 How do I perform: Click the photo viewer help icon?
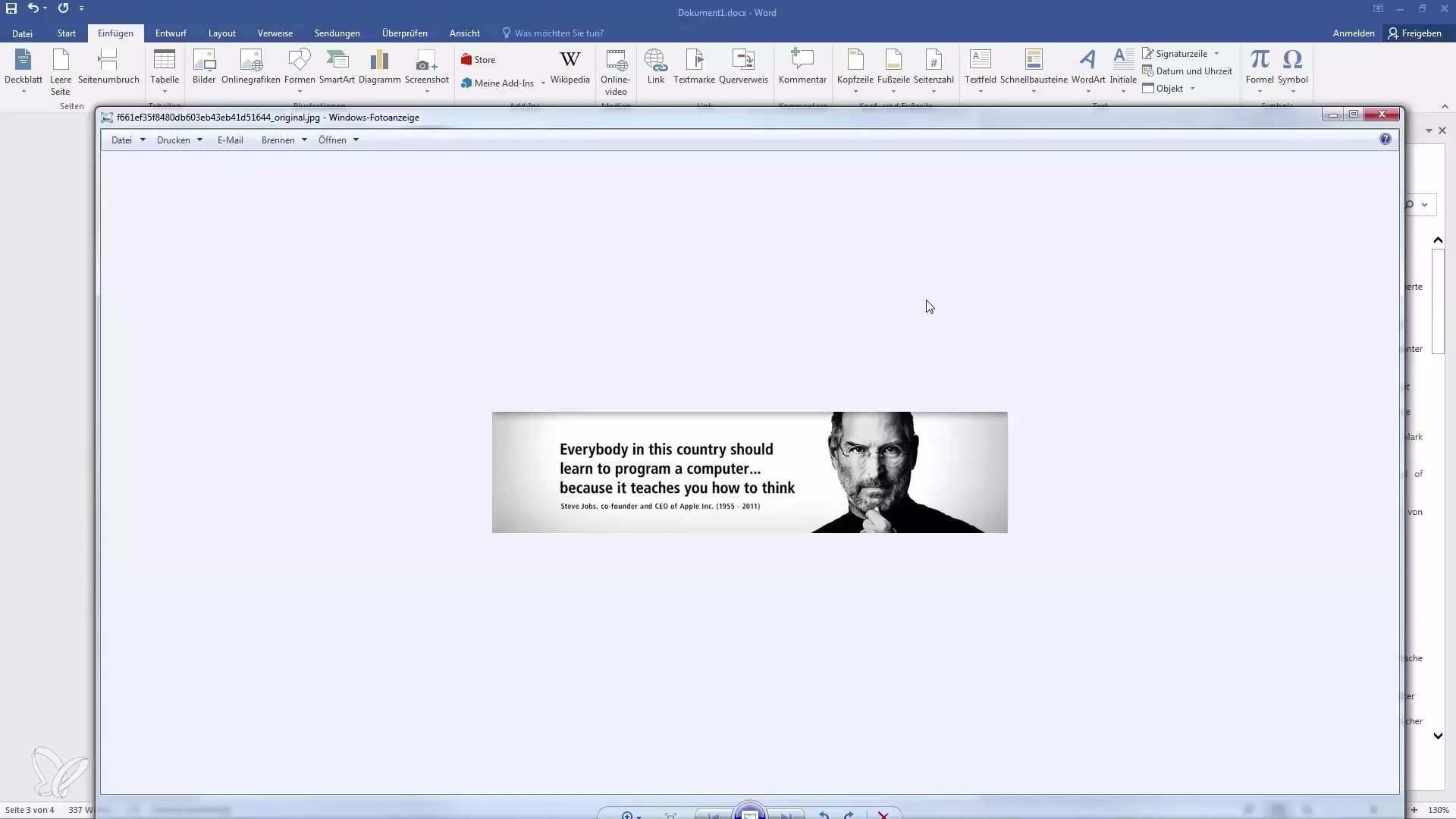point(1385,140)
